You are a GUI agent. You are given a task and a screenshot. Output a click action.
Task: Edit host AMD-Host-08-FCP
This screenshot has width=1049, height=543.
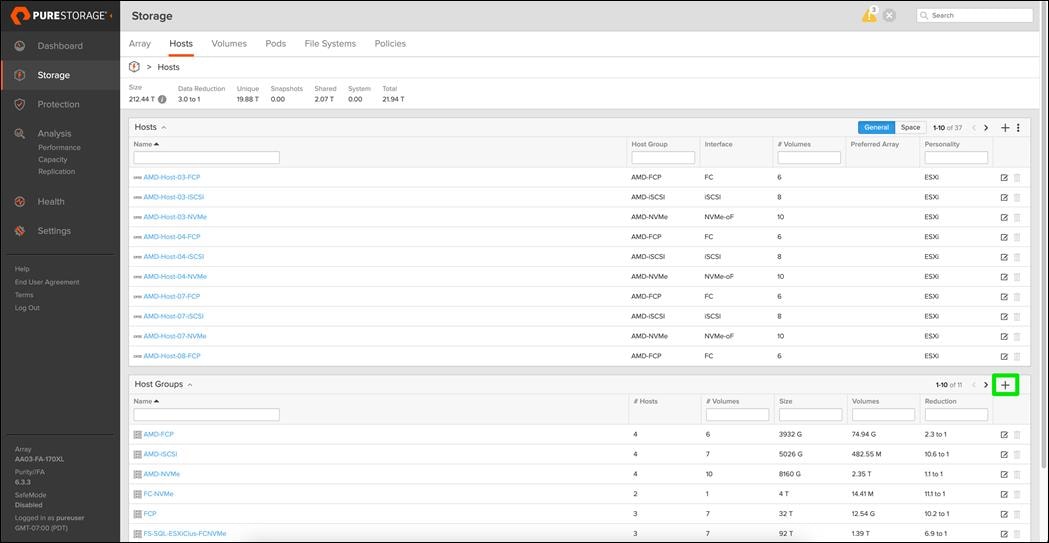(x=1004, y=356)
